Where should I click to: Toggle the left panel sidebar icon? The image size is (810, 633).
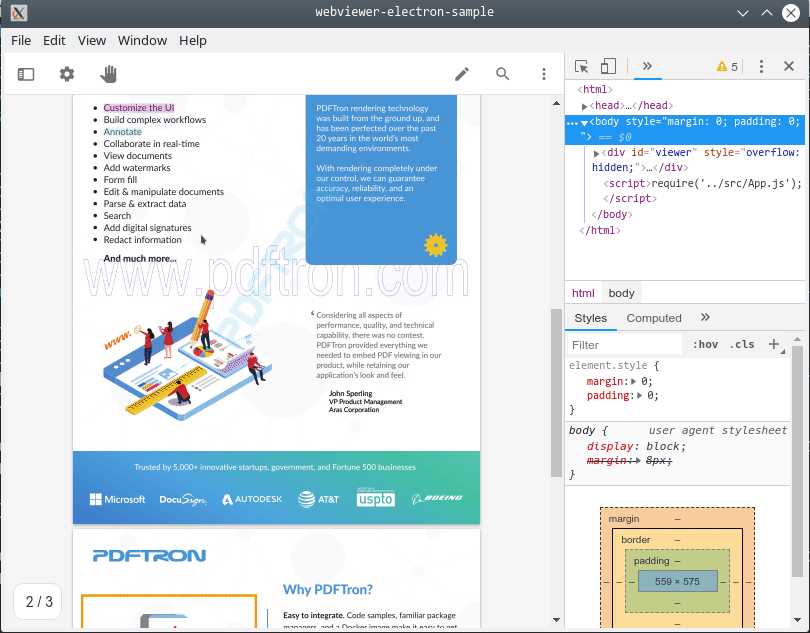point(26,74)
